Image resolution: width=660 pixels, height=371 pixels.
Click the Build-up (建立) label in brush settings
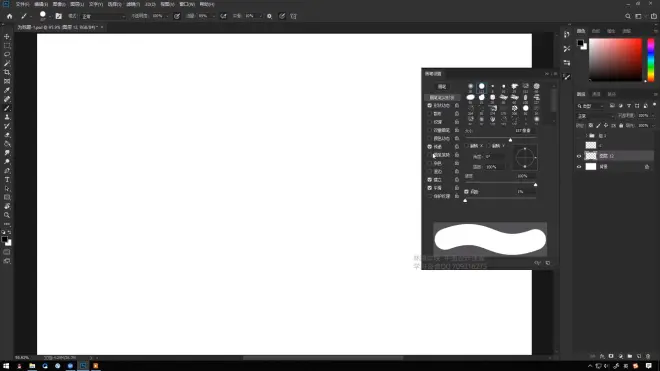tap(438, 180)
